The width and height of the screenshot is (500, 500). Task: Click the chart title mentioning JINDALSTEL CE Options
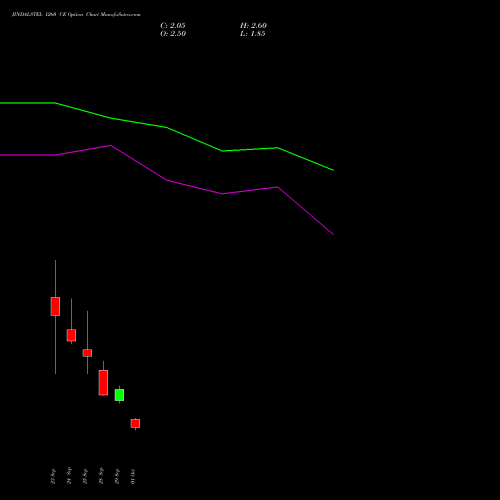pos(76,15)
